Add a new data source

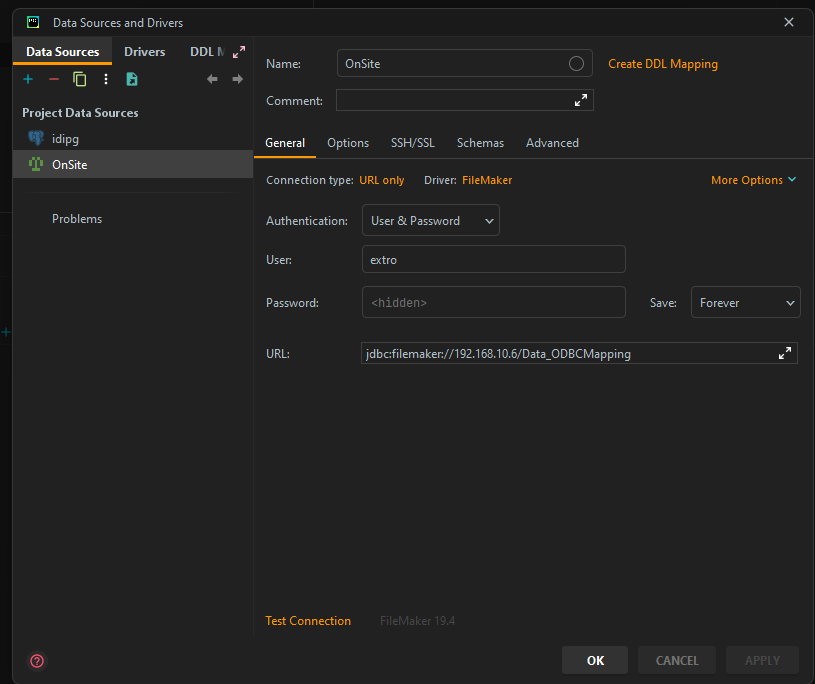[x=27, y=79]
